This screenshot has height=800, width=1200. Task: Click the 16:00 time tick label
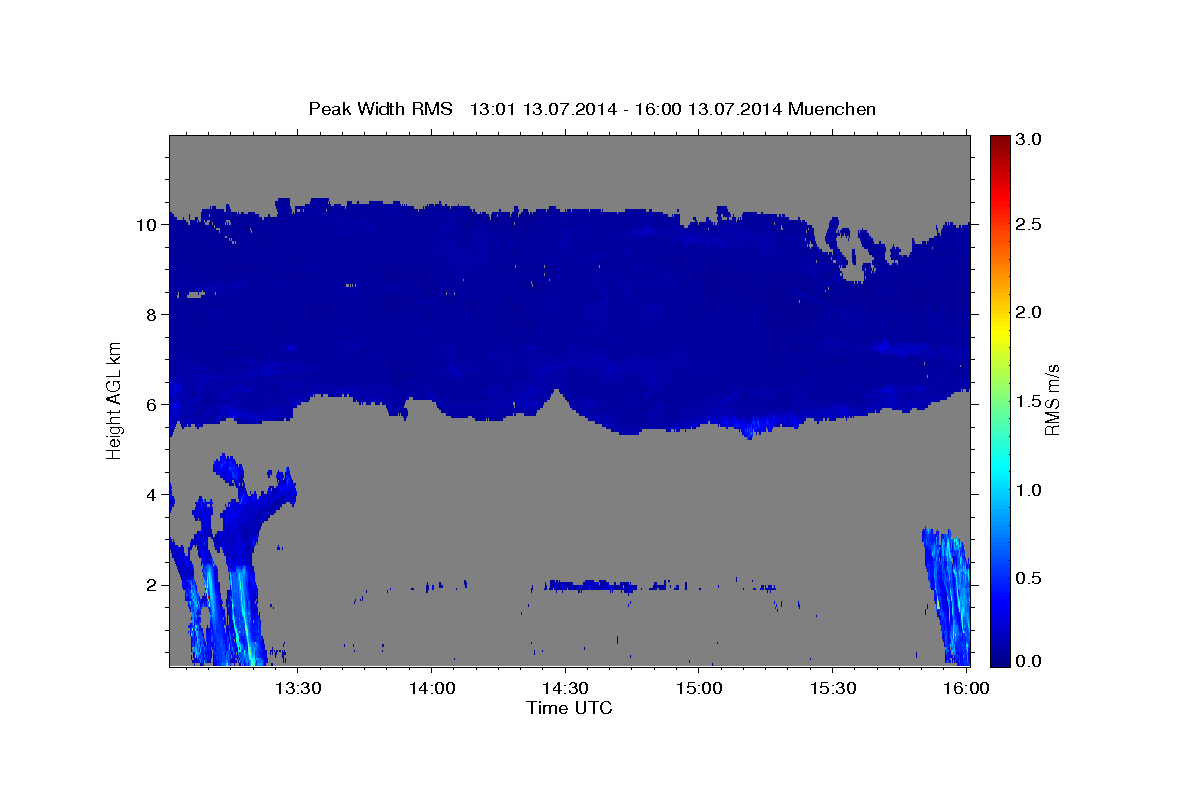(x=965, y=688)
